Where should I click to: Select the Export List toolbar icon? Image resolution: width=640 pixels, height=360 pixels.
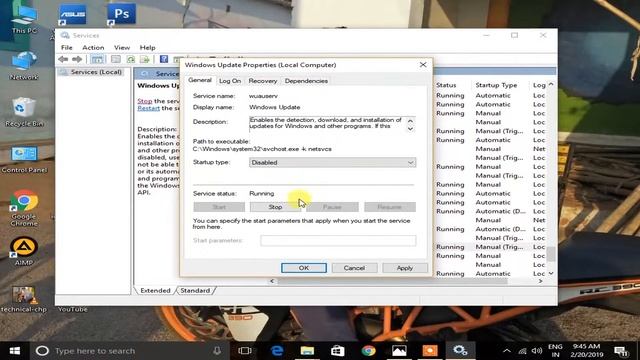pyautogui.click(x=145, y=60)
